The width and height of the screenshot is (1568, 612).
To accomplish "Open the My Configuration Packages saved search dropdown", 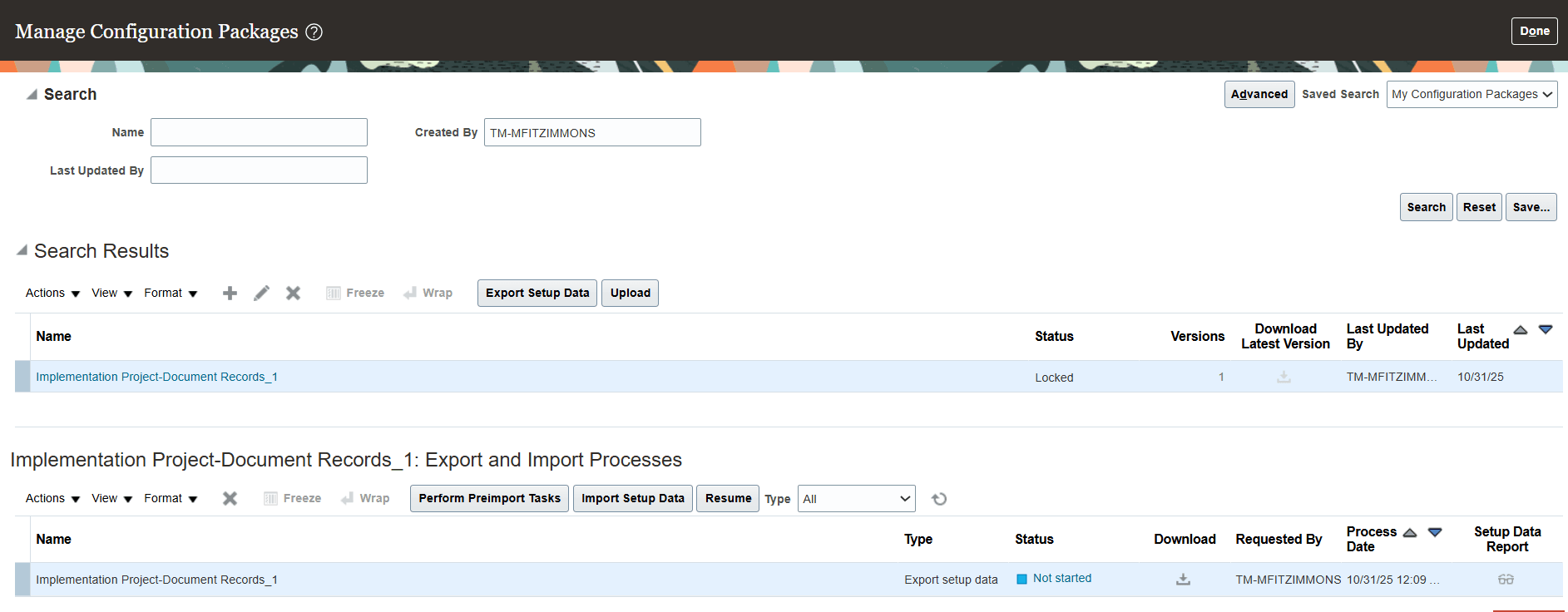I will [x=1472, y=94].
